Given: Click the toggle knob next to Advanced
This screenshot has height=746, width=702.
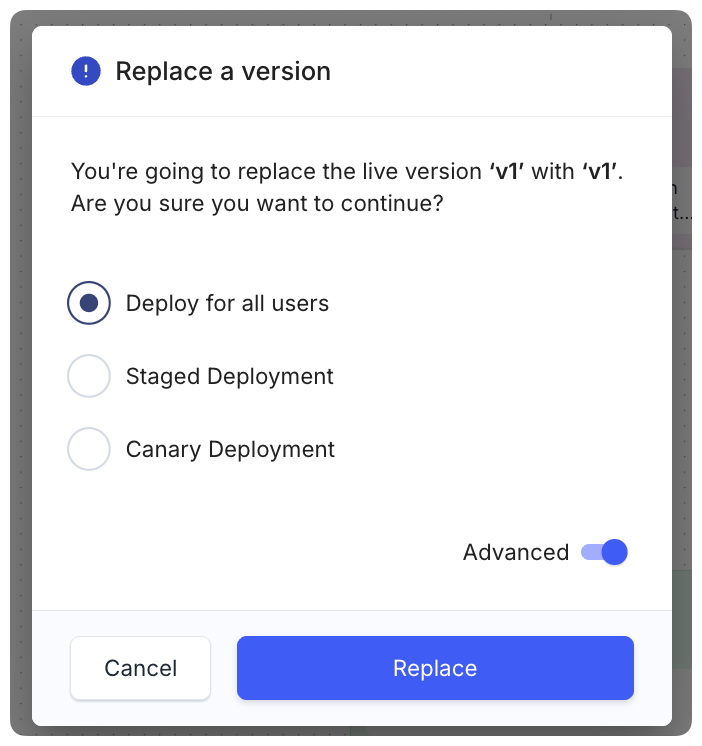Looking at the screenshot, I should point(614,552).
